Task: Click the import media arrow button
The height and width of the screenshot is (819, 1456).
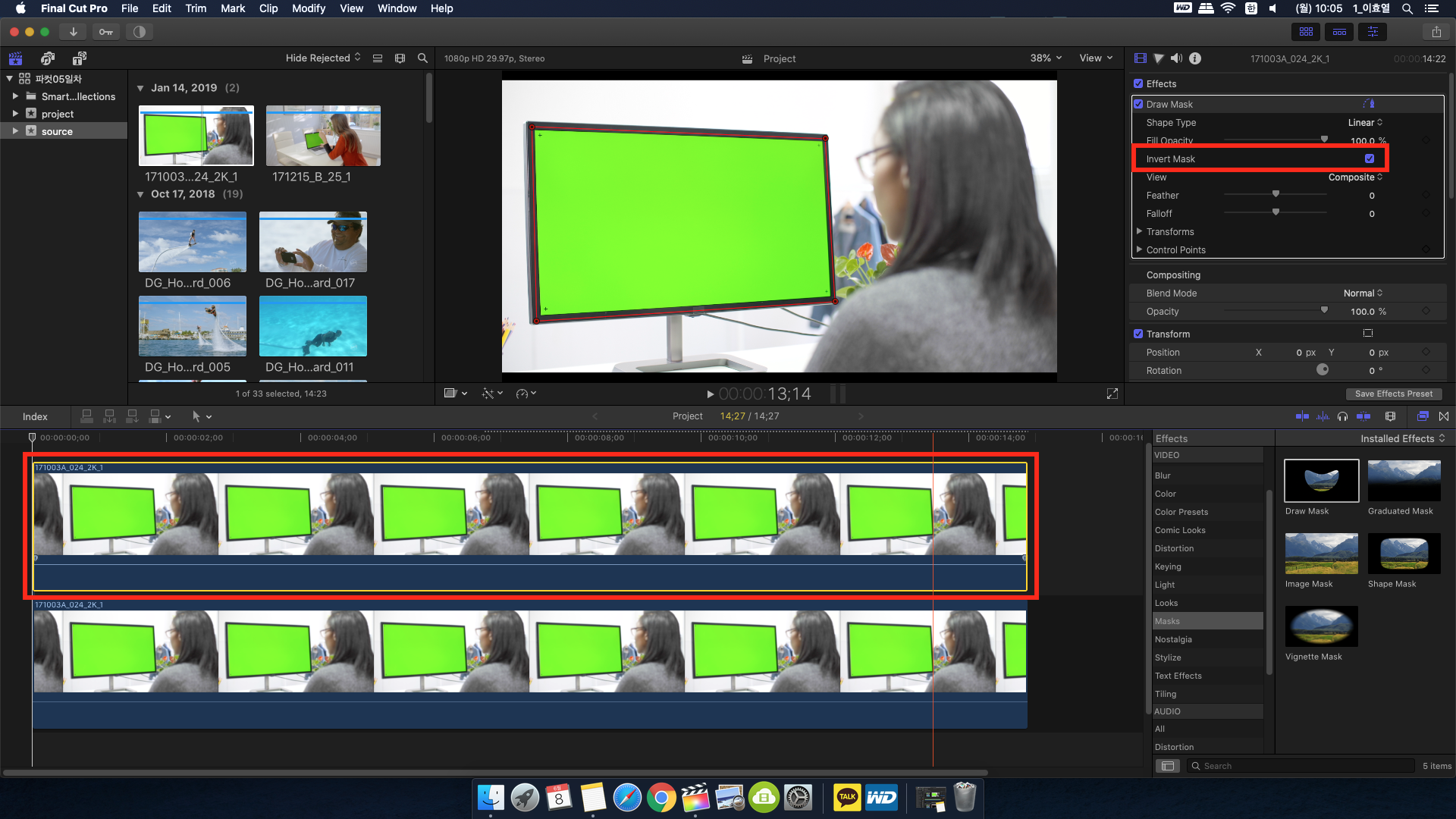Action: pos(73,32)
